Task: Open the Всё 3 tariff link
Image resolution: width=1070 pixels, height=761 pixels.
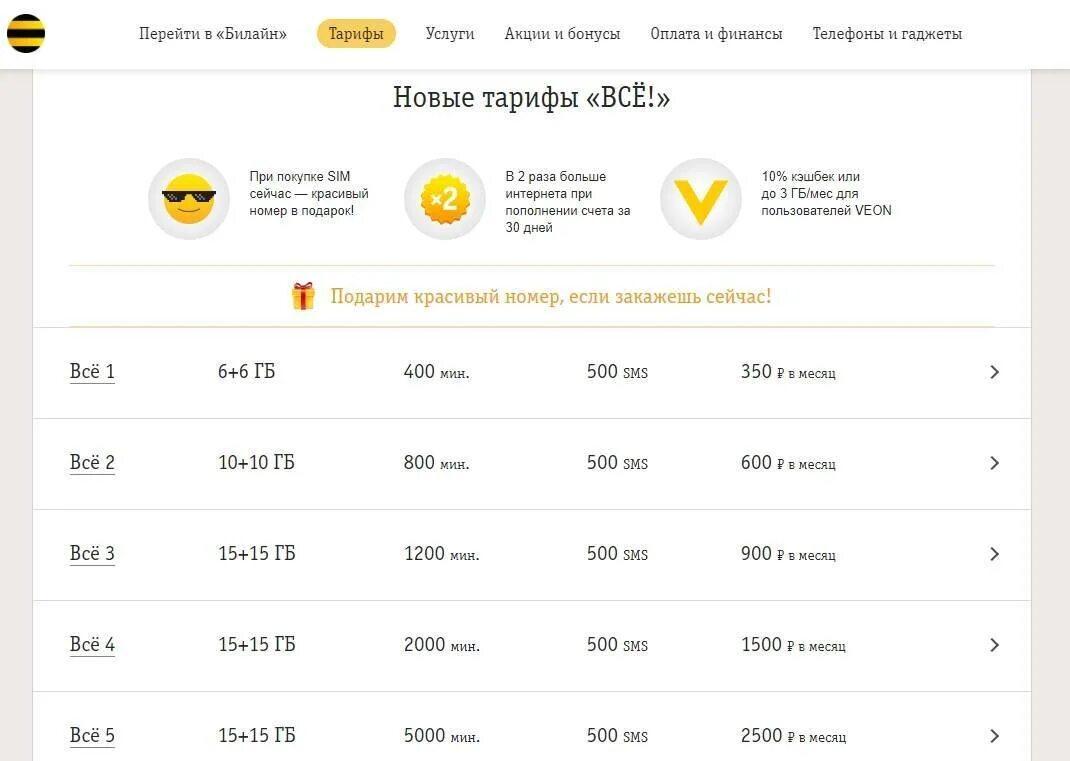Action: 92,554
